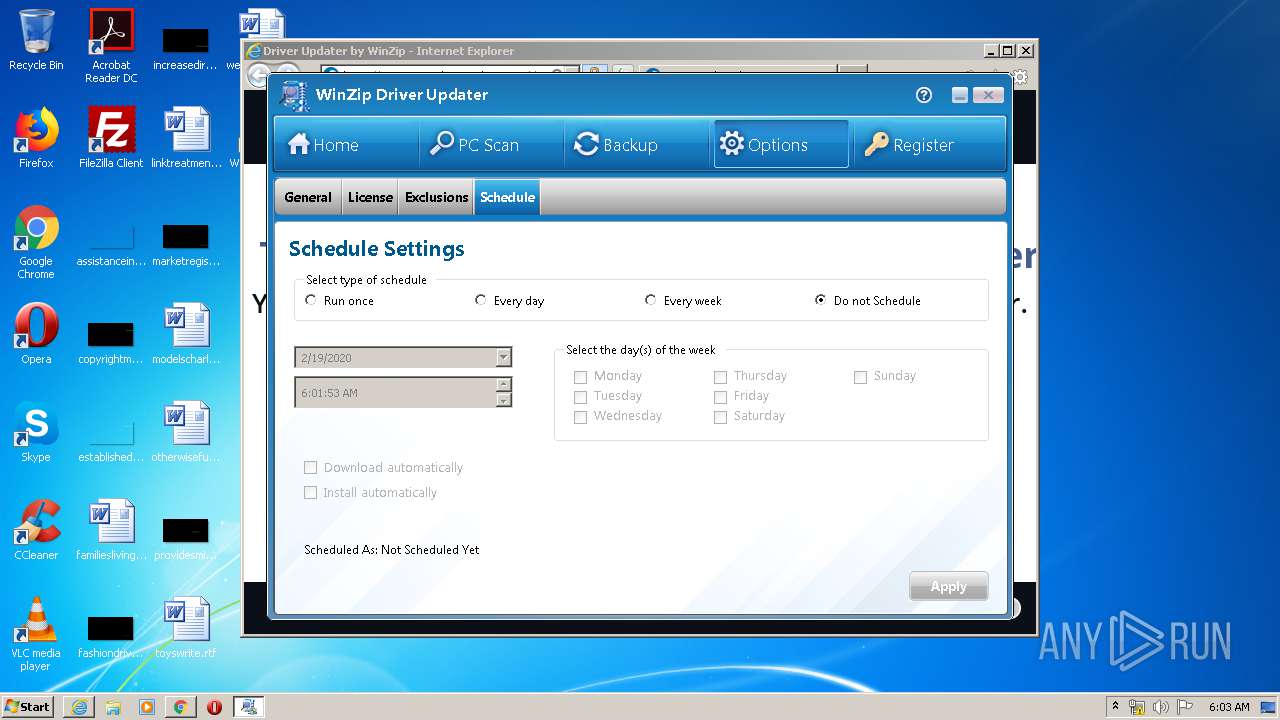The width and height of the screenshot is (1280, 720).
Task: Click the volume speaker tray icon
Action: pos(1161,707)
